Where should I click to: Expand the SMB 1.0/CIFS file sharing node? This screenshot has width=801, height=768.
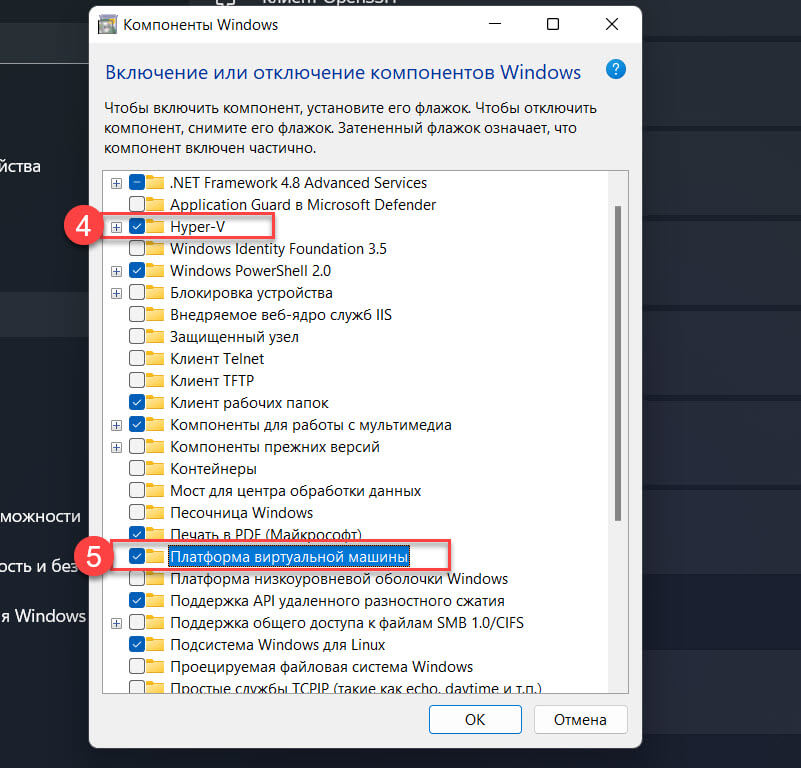pyautogui.click(x=116, y=623)
